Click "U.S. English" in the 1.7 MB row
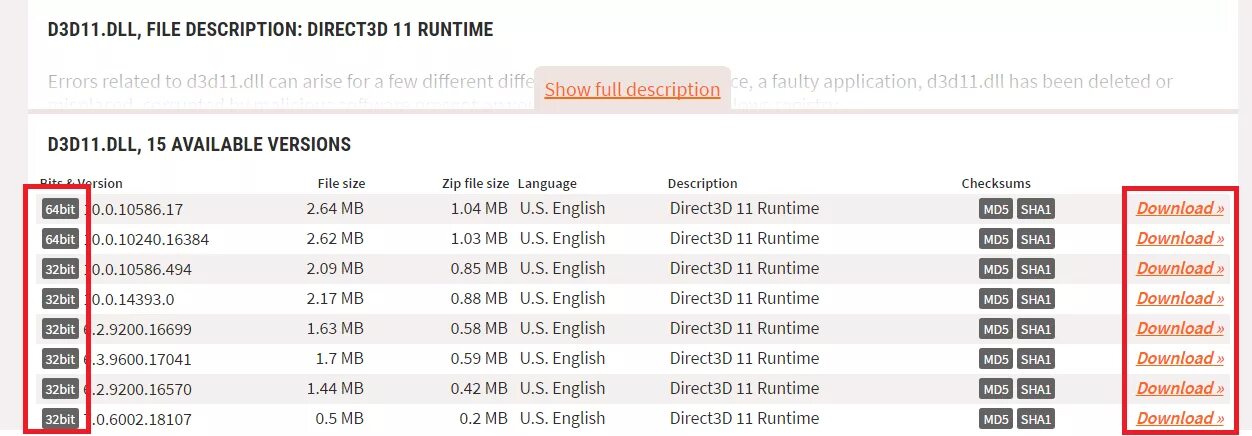 pyautogui.click(x=562, y=358)
